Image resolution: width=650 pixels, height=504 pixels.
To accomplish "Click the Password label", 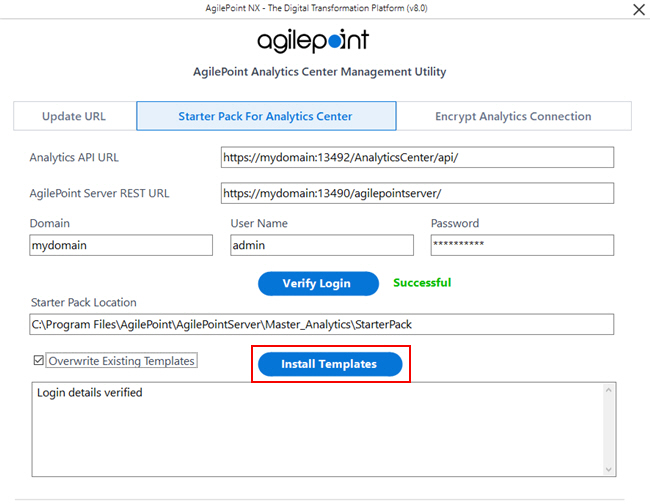I will (455, 223).
